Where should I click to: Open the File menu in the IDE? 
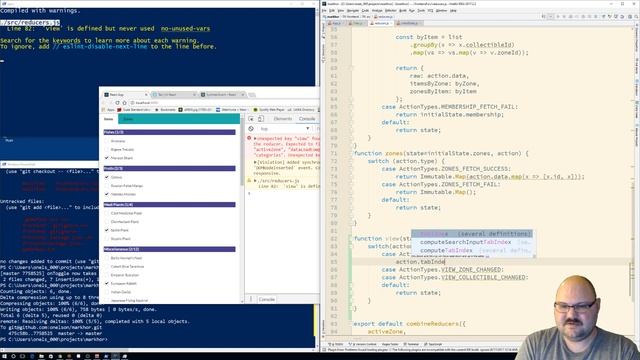pyautogui.click(x=324, y=11)
